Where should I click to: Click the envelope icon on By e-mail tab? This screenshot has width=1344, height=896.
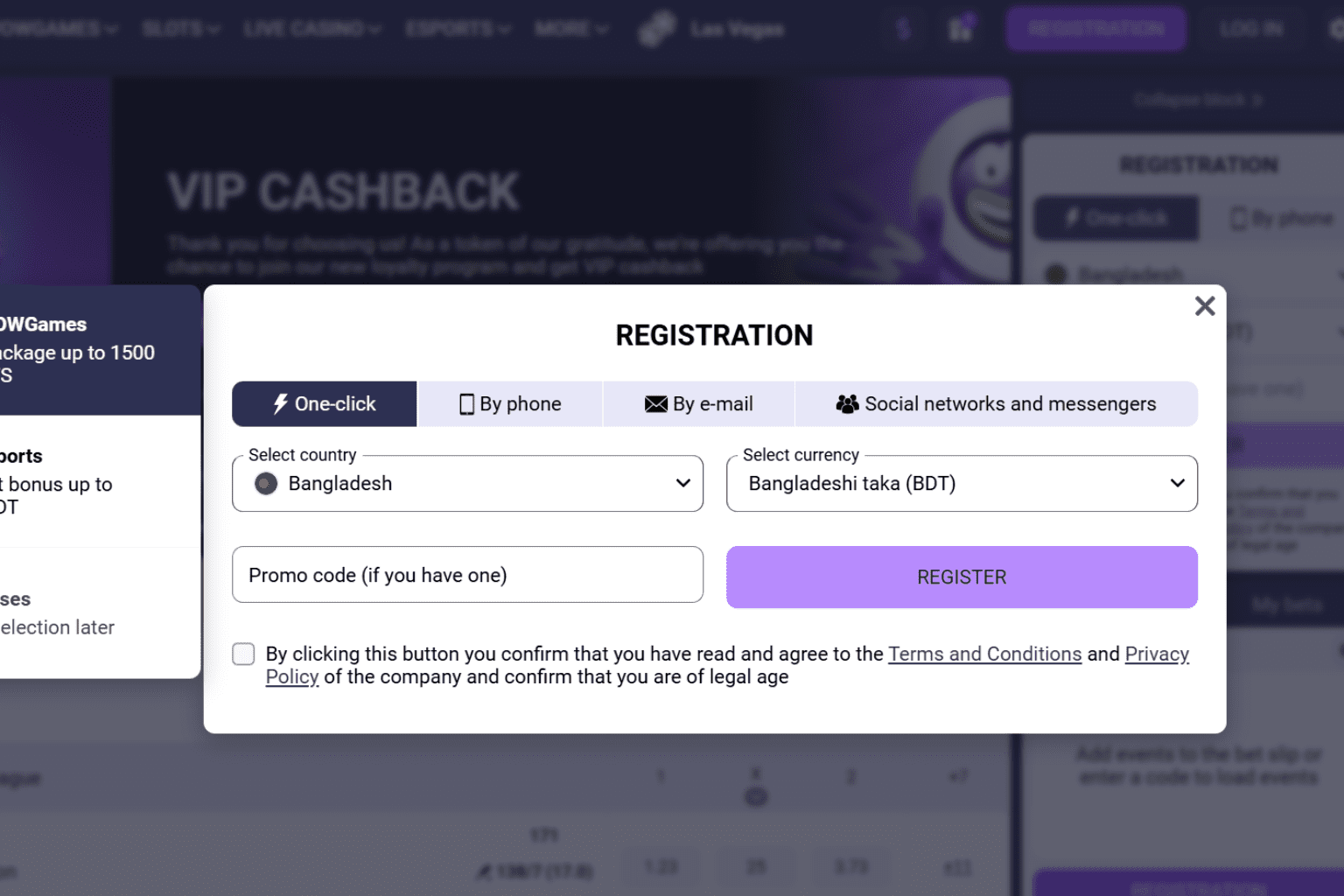click(x=656, y=403)
